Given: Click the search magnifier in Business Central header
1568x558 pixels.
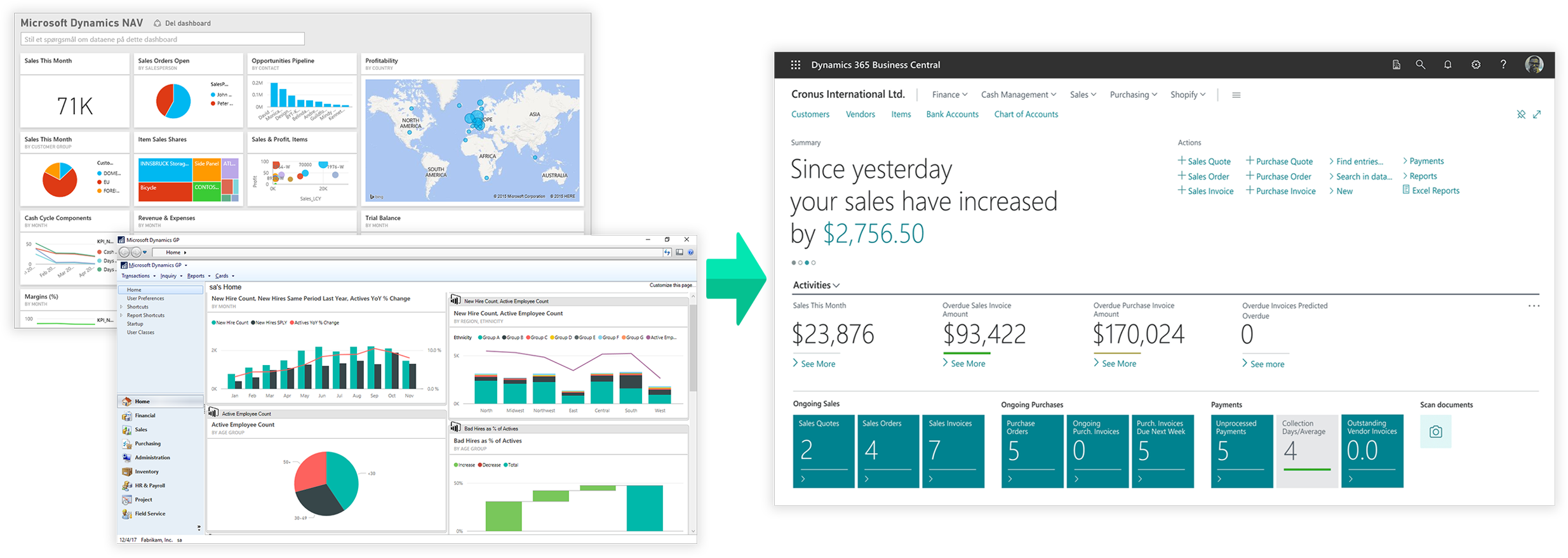Looking at the screenshot, I should tap(1420, 65).
